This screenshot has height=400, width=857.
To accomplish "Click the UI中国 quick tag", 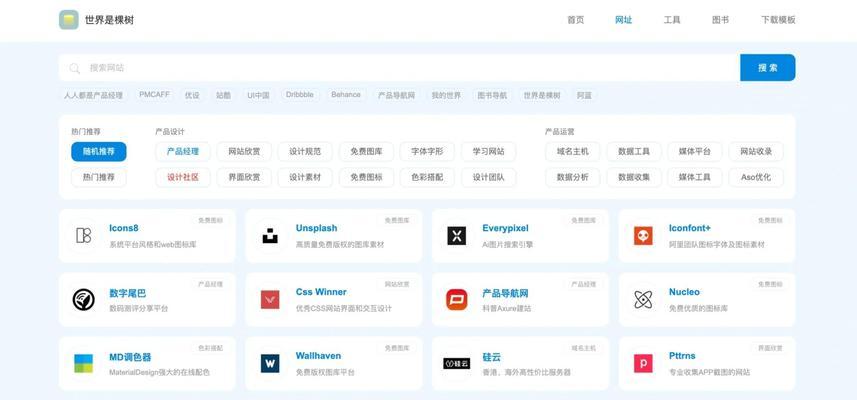I will coord(259,95).
